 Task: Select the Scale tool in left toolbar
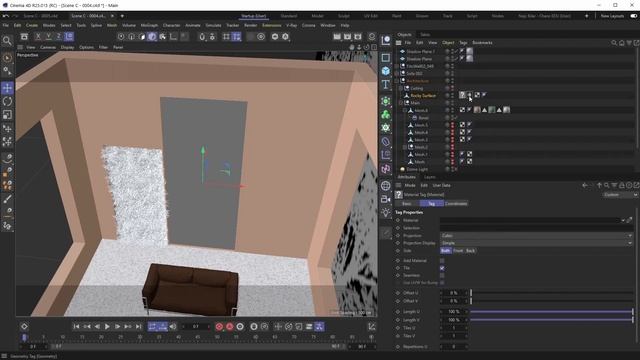pos(7,115)
